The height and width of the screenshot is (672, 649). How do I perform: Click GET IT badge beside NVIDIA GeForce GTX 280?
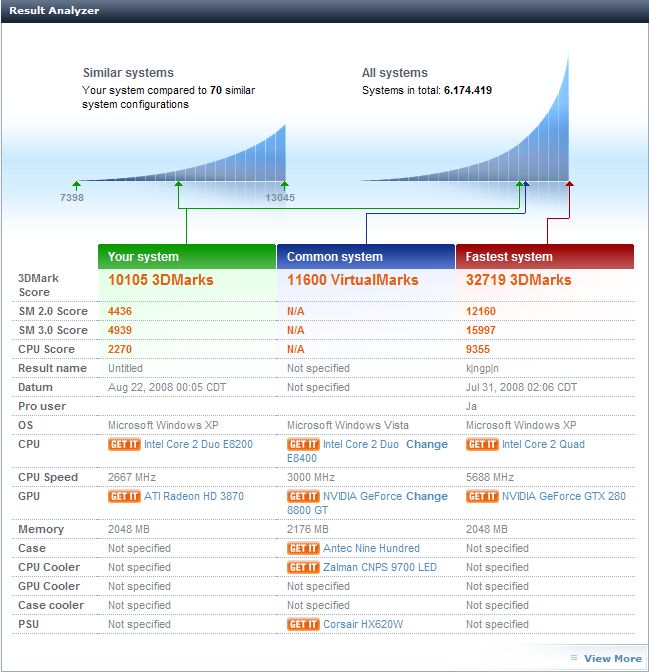pyautogui.click(x=482, y=496)
